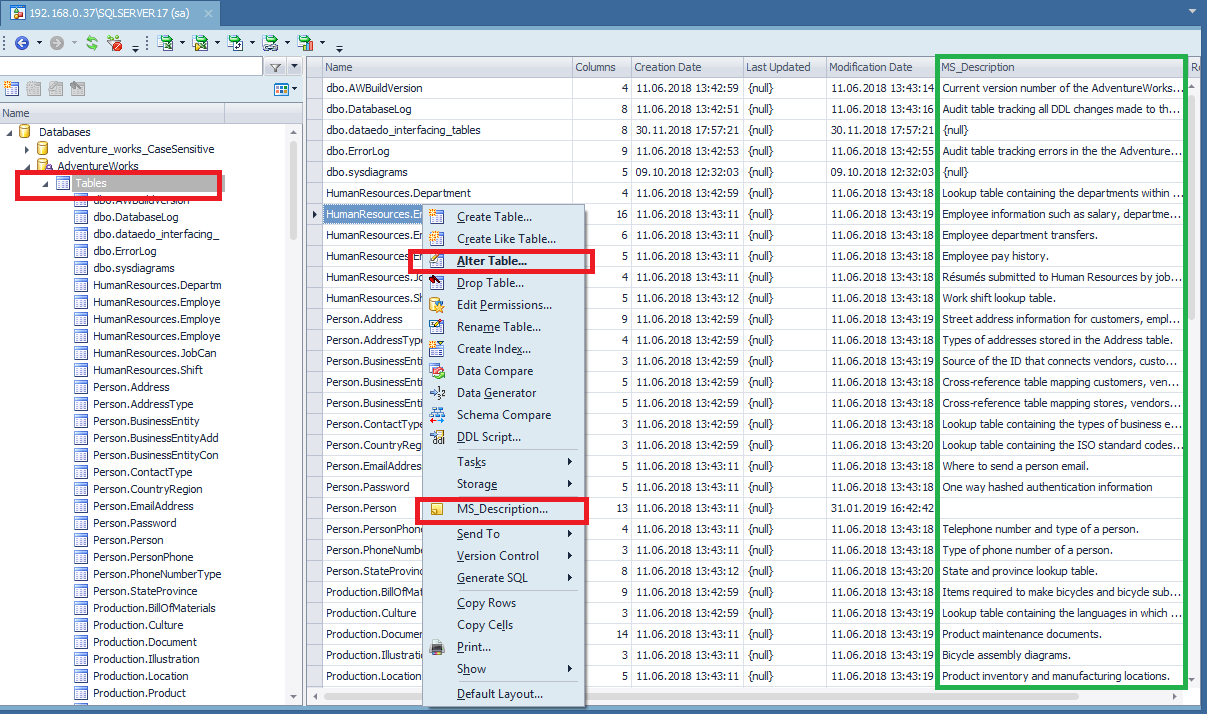Select Person.Address in the tree
The height and width of the screenshot is (714, 1207).
tap(131, 387)
